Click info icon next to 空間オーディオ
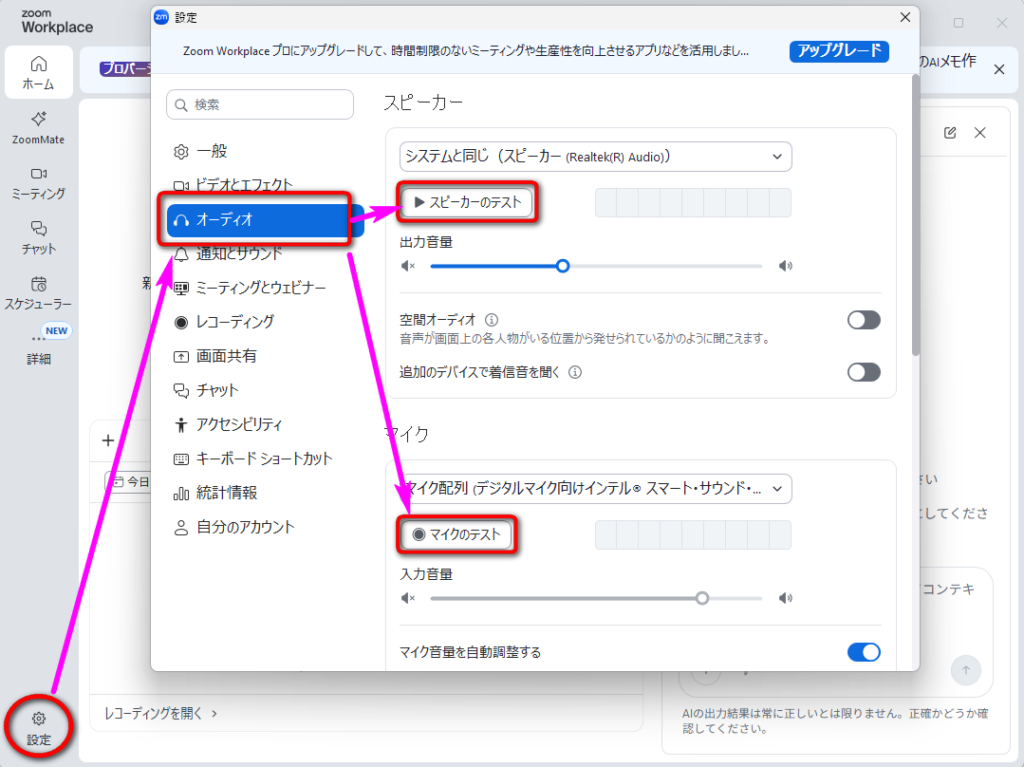The height and width of the screenshot is (767, 1024). pos(491,320)
